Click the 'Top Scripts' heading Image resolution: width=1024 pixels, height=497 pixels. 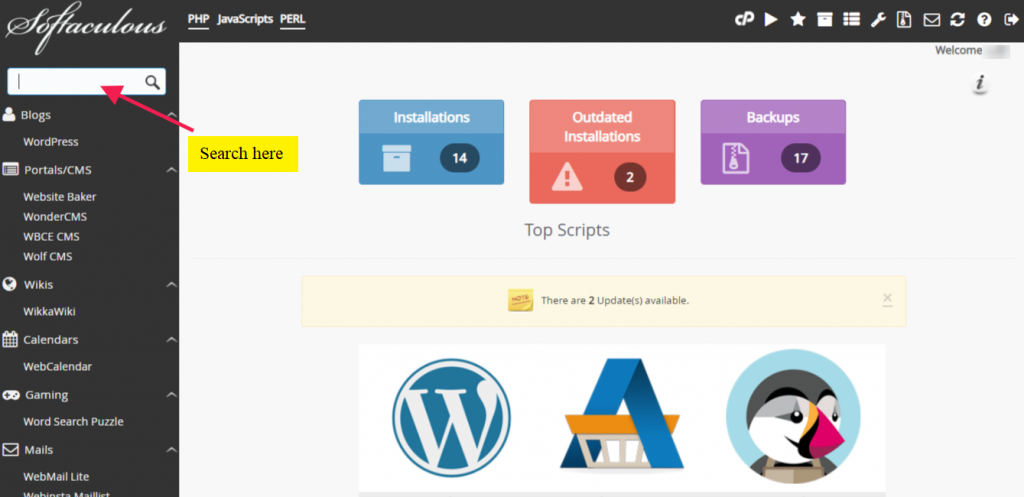[x=567, y=230]
